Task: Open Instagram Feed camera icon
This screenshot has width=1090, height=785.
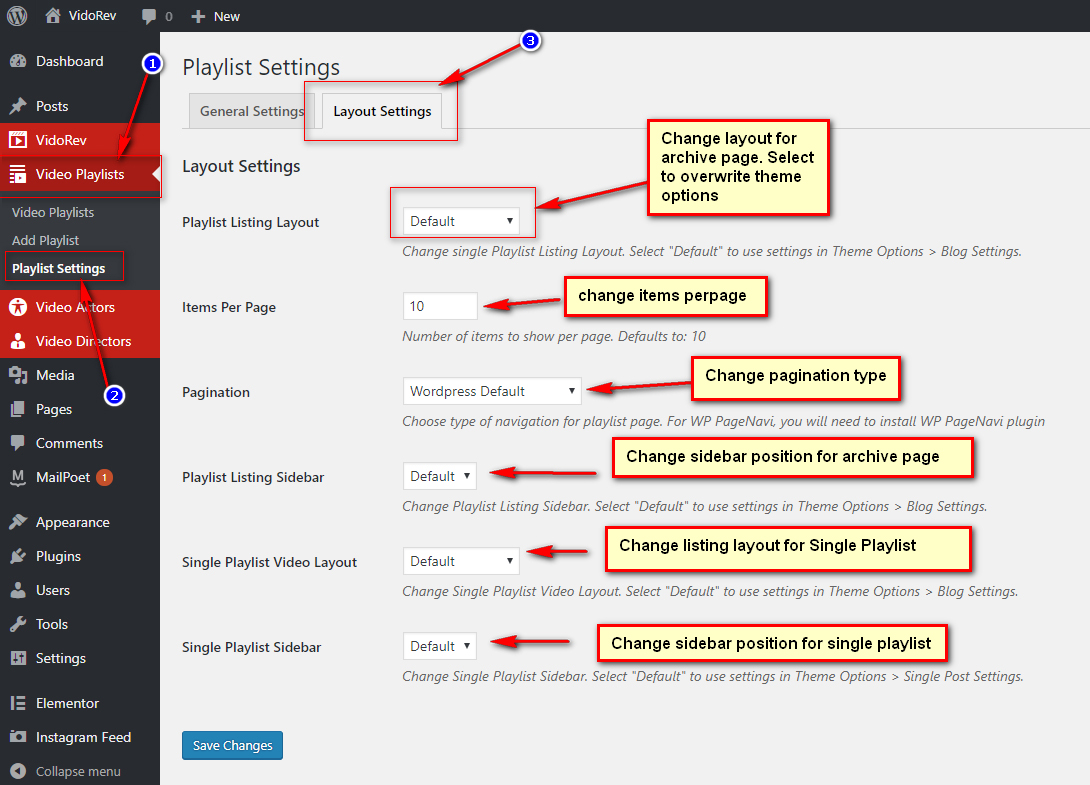Action: coord(18,737)
